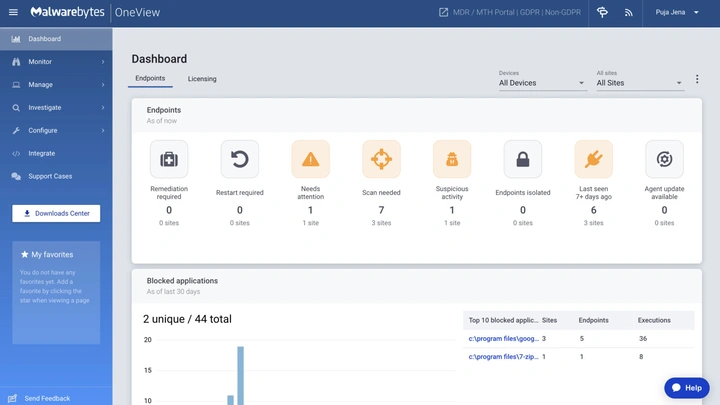Image resolution: width=720 pixels, height=405 pixels.
Task: Open the All Sites filter dropdown
Action: click(639, 83)
